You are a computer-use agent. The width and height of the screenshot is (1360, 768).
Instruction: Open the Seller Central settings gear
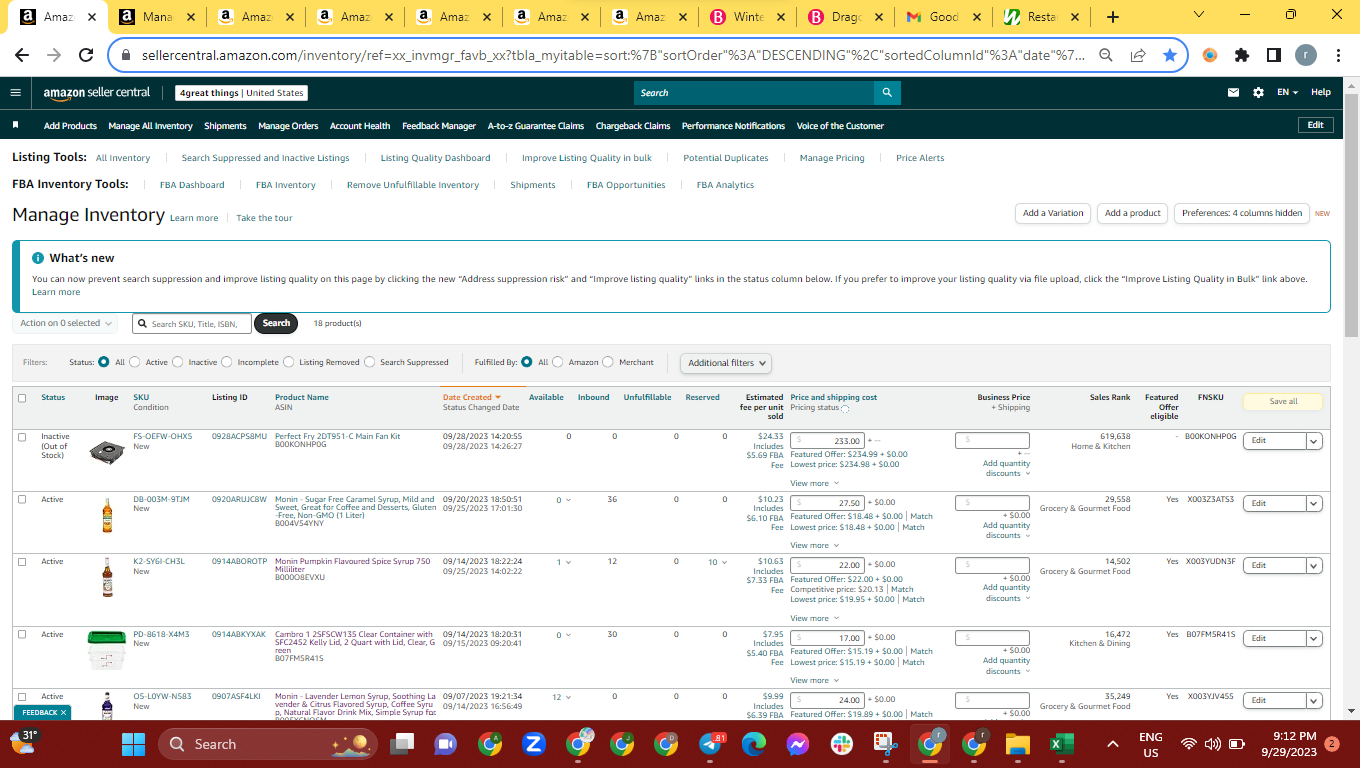point(1258,93)
